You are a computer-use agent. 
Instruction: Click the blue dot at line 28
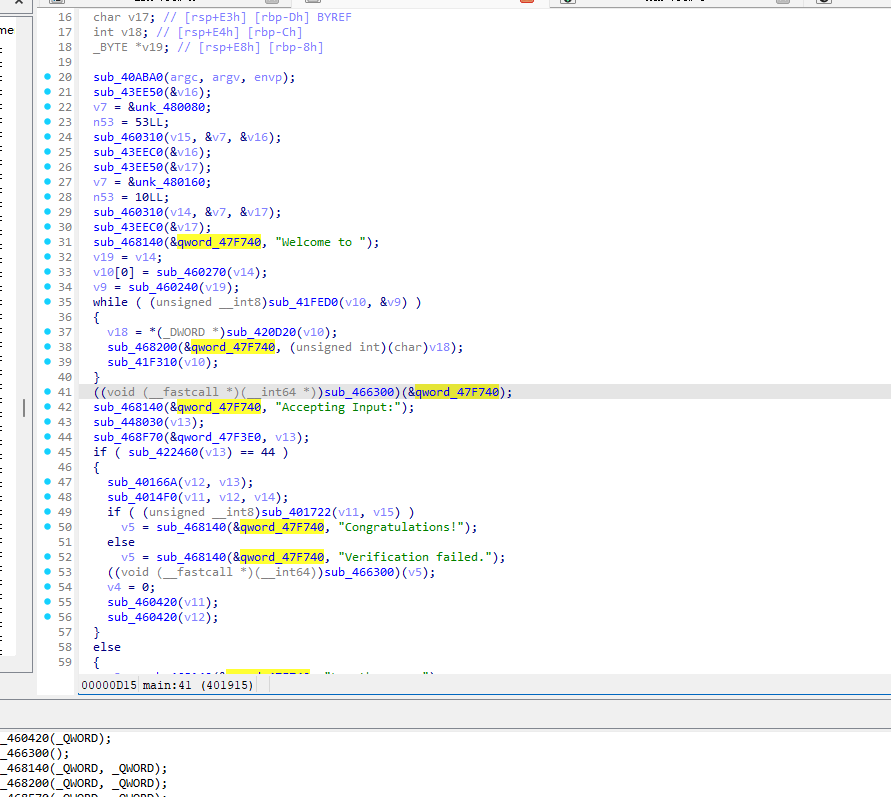(x=47, y=197)
